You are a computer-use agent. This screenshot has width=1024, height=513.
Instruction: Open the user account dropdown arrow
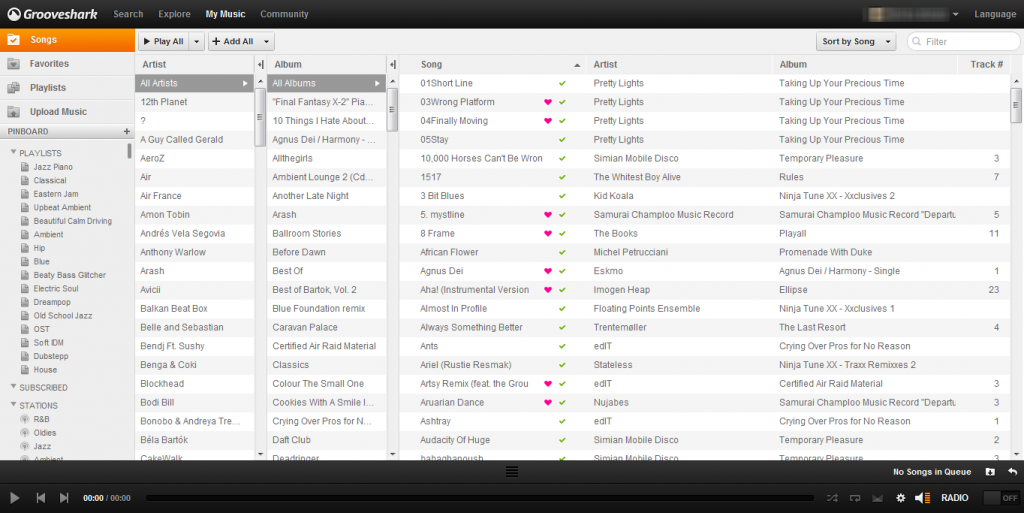click(x=955, y=14)
